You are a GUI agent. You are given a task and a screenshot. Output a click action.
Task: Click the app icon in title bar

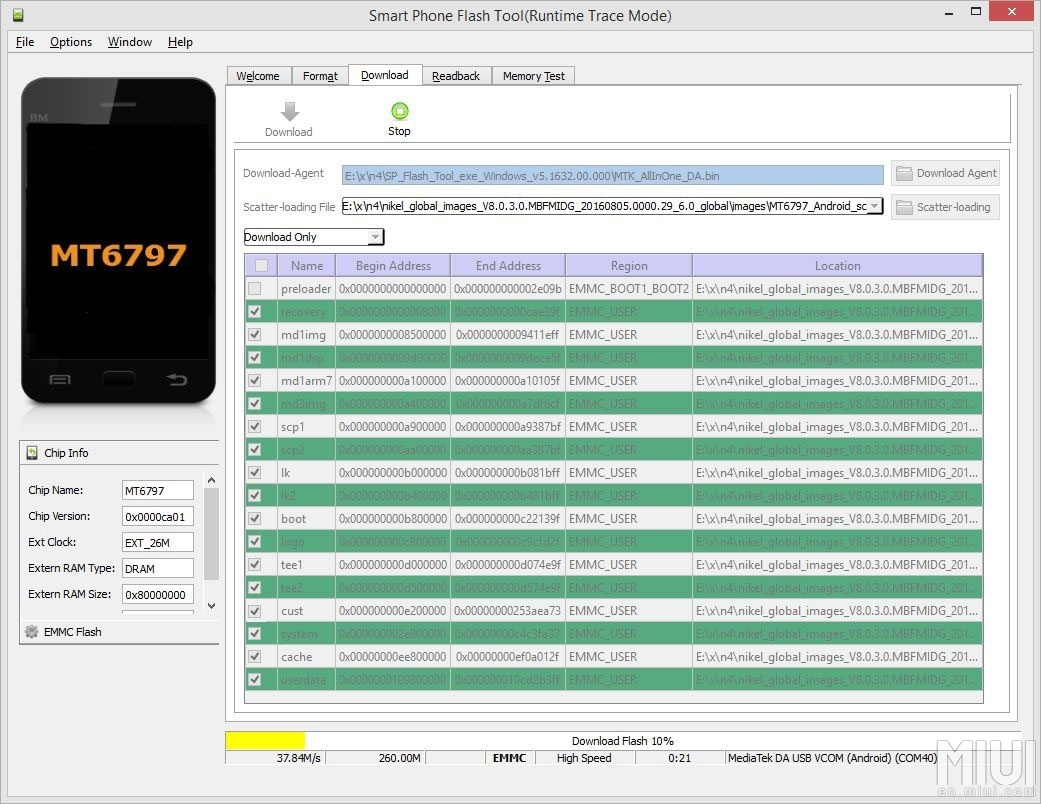[x=17, y=16]
